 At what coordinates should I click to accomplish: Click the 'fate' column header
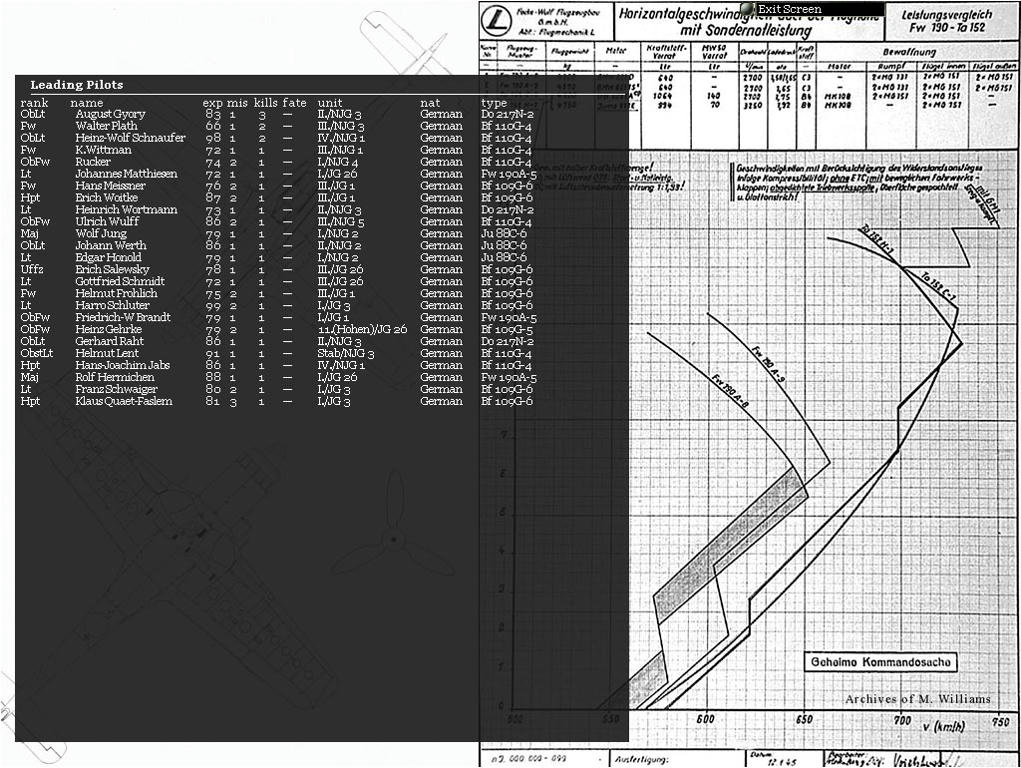294,103
